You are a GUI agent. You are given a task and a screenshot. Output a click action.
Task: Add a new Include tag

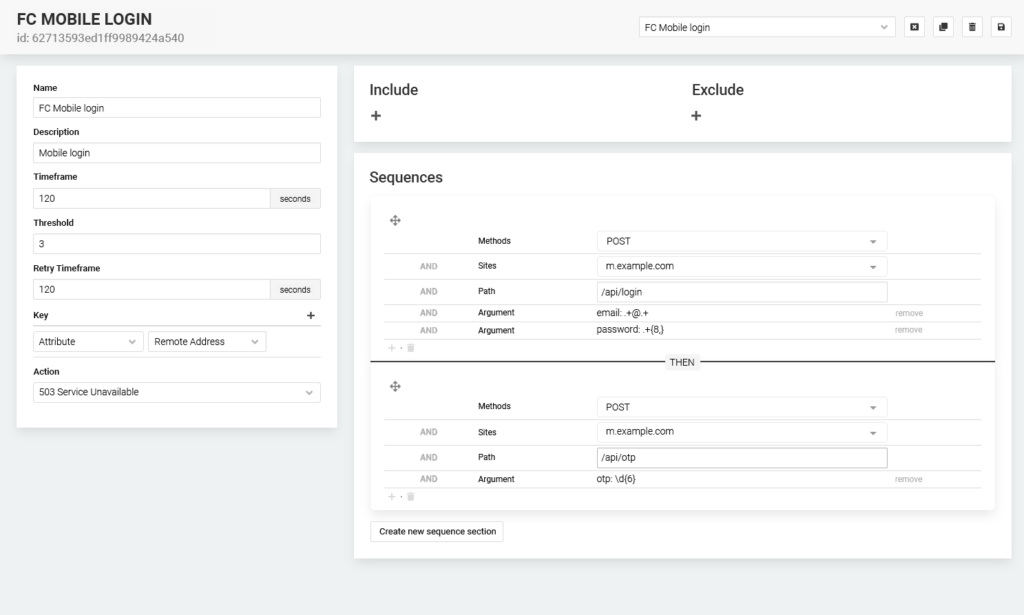coord(376,116)
